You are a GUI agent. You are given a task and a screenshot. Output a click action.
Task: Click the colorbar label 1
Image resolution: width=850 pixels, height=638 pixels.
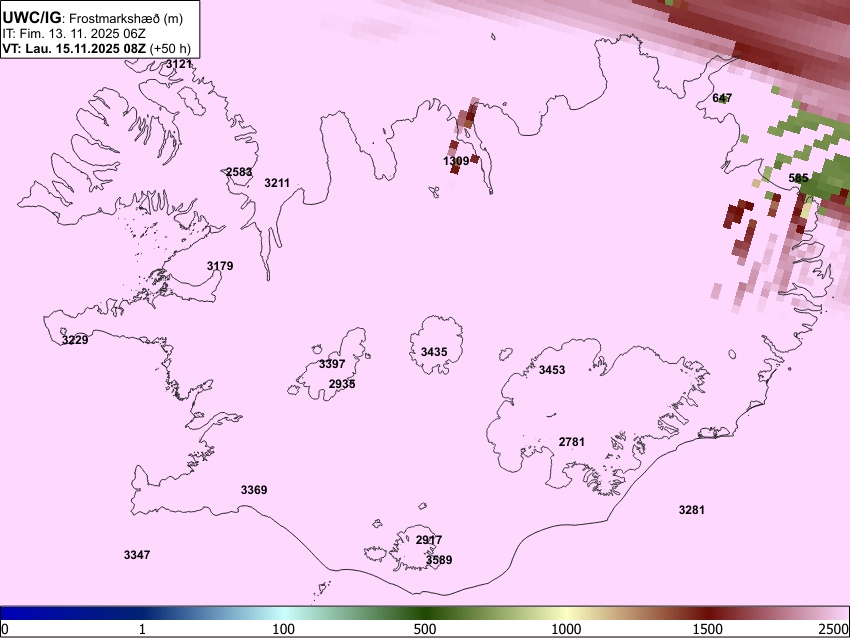pyautogui.click(x=142, y=629)
